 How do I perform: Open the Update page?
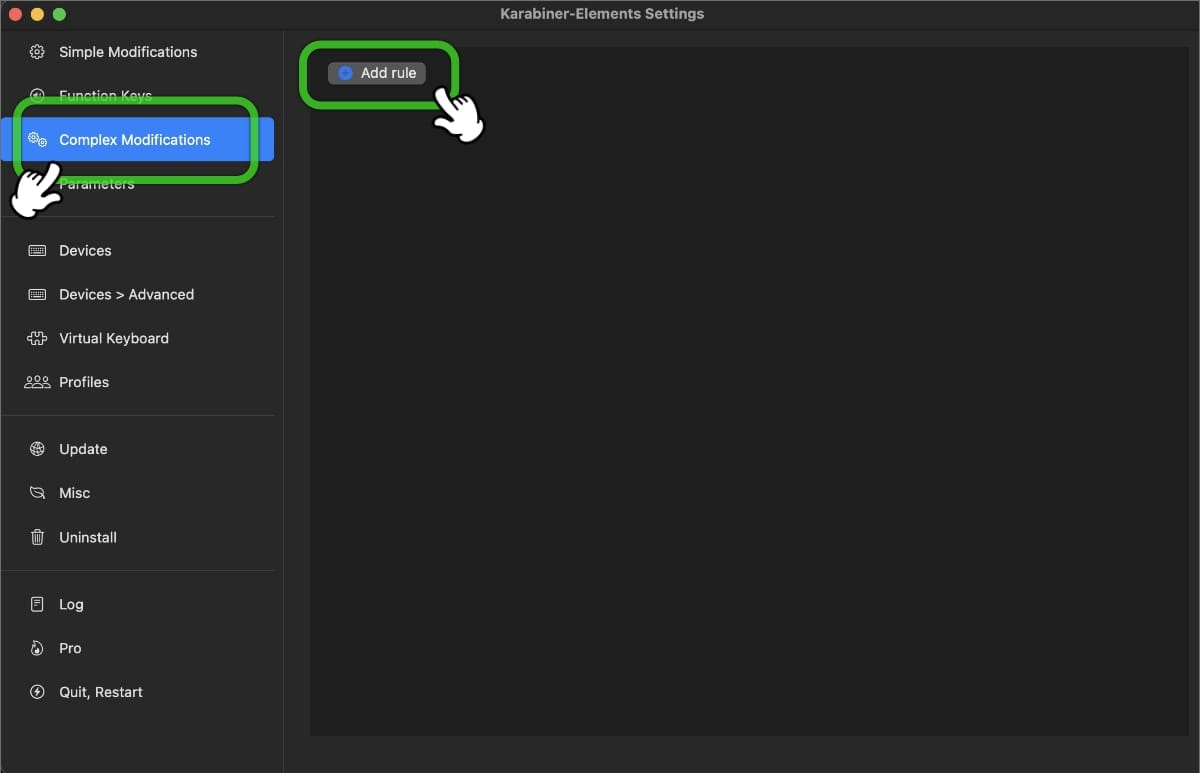click(137, 449)
